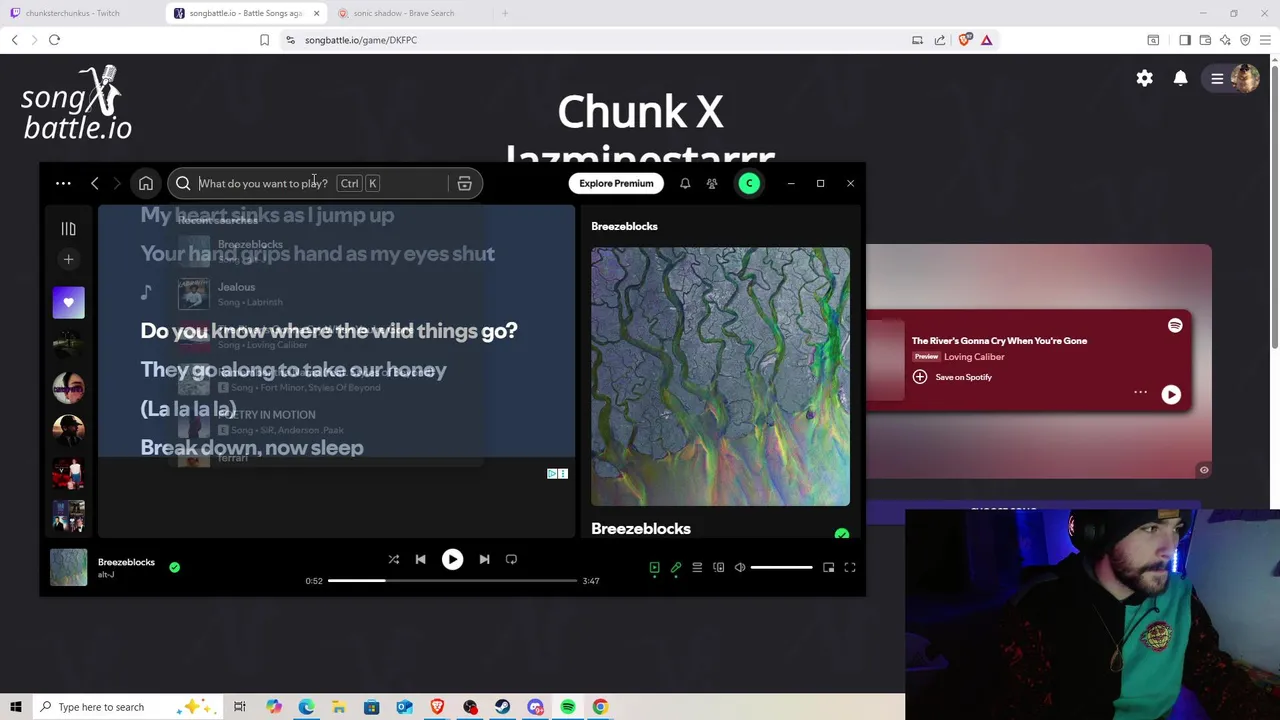Go to Spotify Home
The width and height of the screenshot is (1280, 720).
(x=146, y=183)
